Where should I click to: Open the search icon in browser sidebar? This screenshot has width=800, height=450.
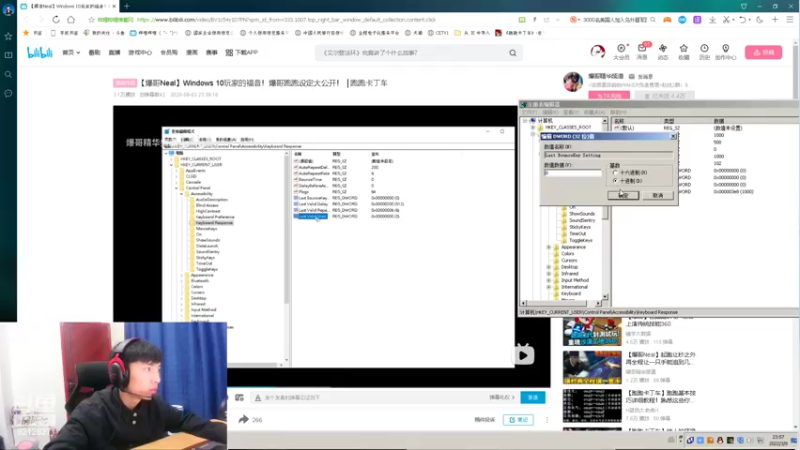tap(8, 74)
